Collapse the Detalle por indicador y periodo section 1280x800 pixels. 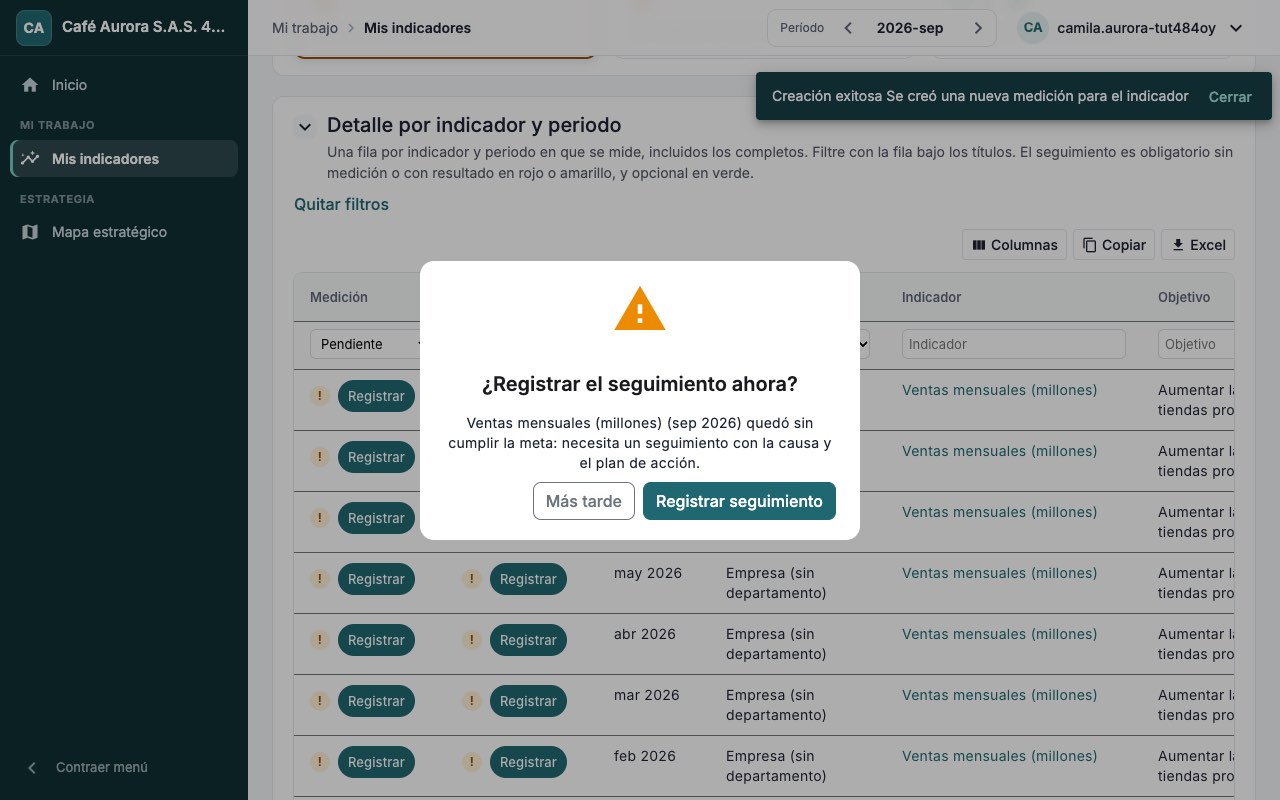304,127
